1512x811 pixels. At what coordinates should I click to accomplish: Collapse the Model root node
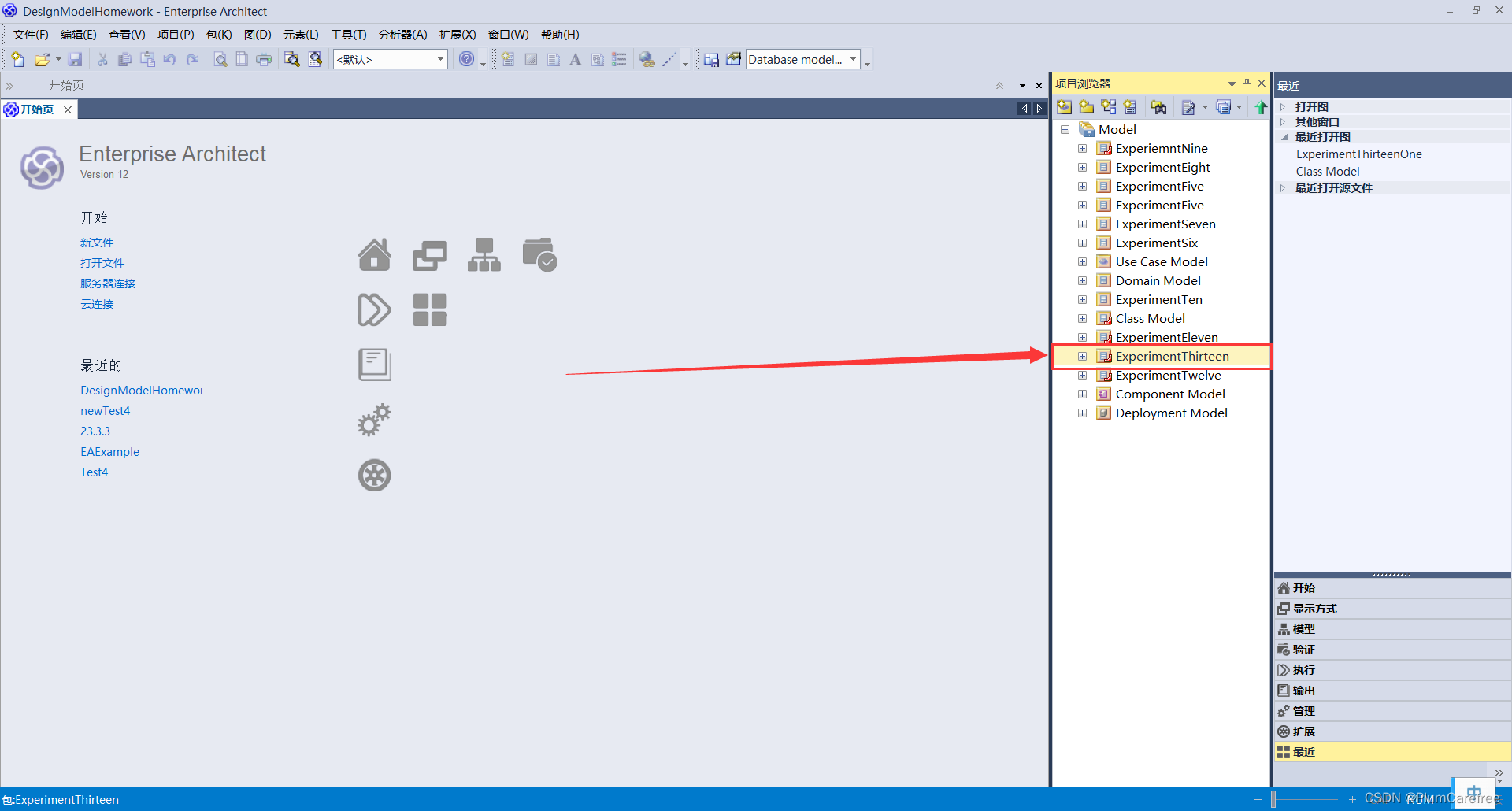click(1065, 129)
